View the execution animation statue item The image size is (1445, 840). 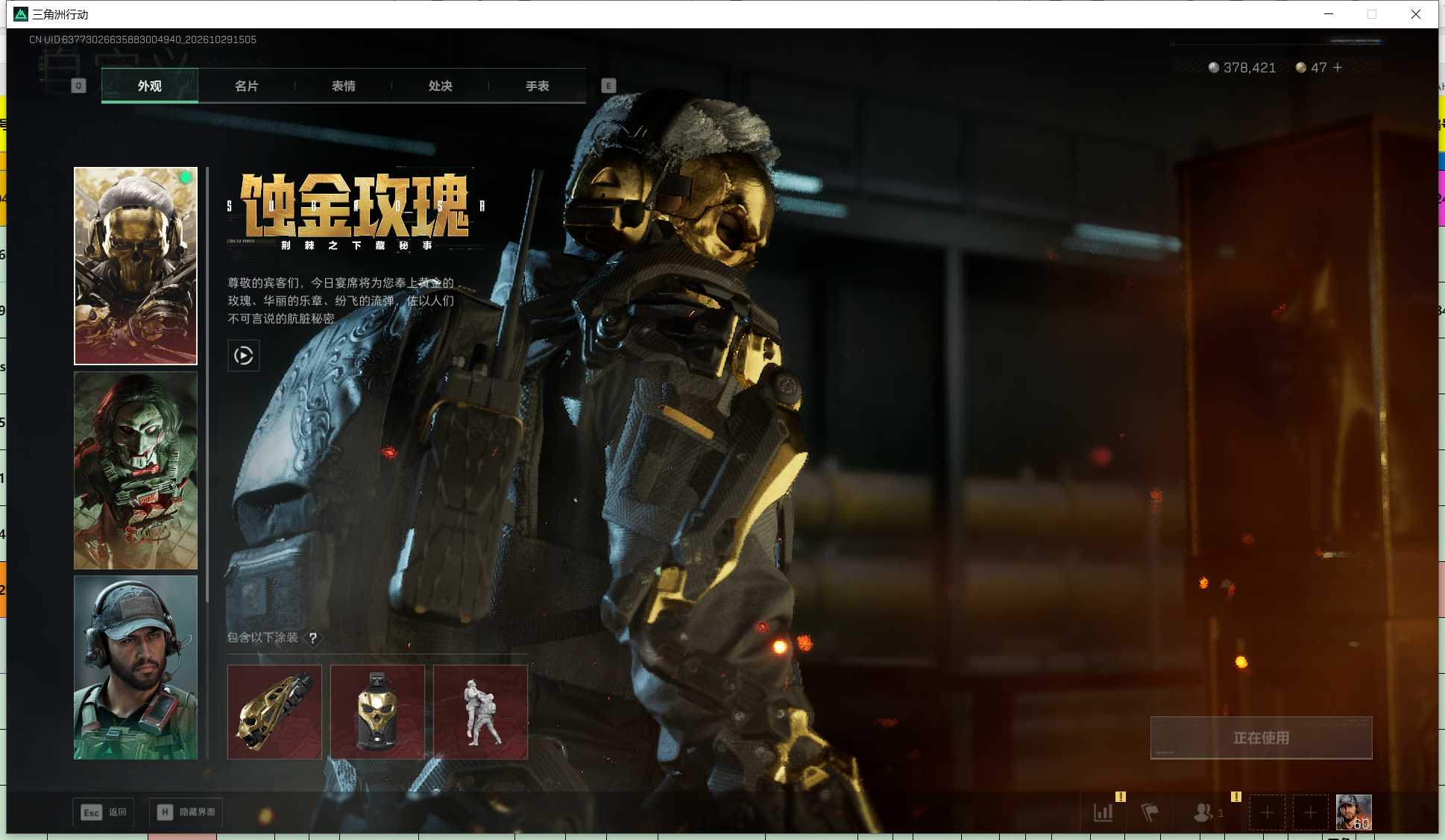(480, 712)
